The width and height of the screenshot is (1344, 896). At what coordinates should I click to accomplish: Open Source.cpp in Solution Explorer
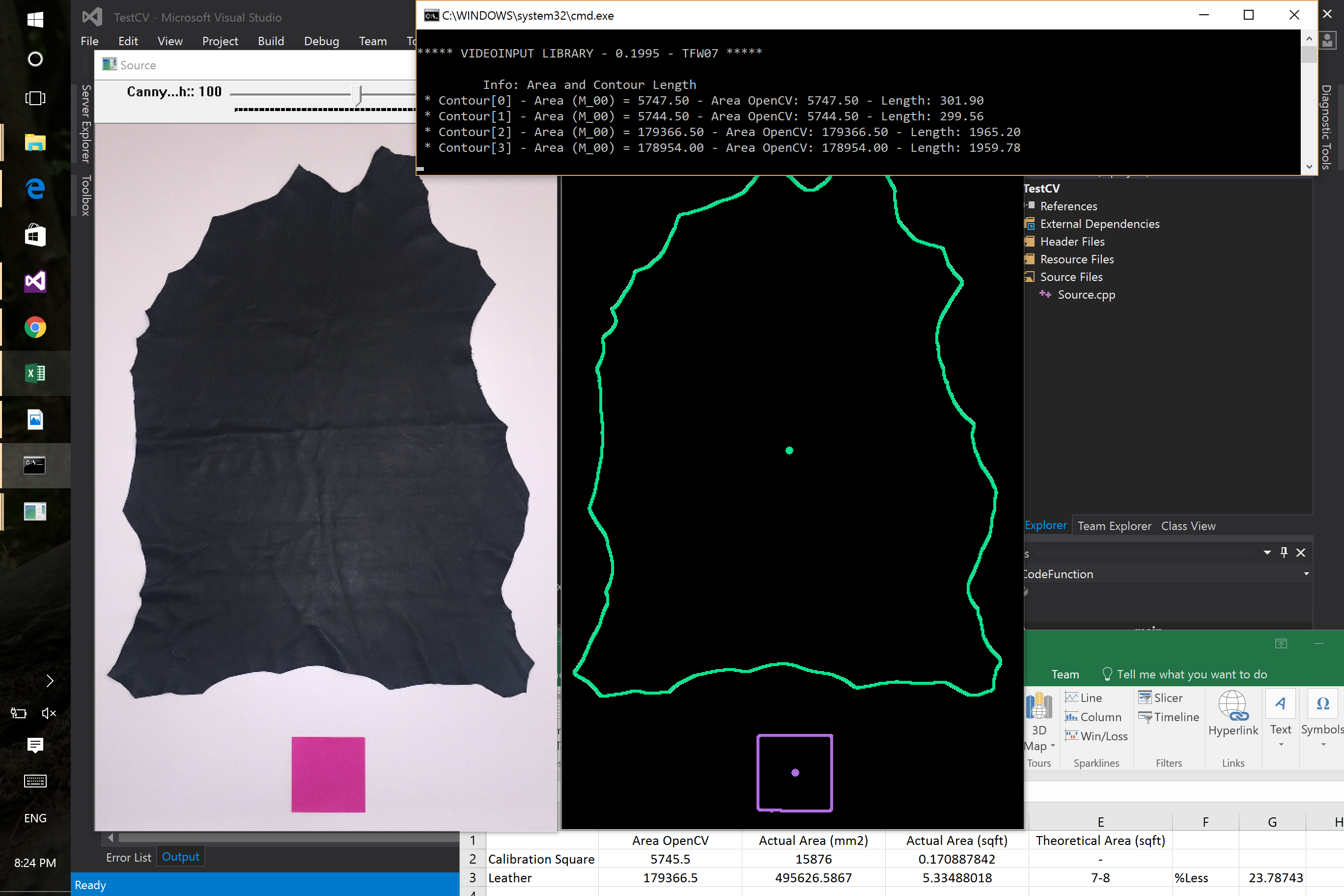1086,295
